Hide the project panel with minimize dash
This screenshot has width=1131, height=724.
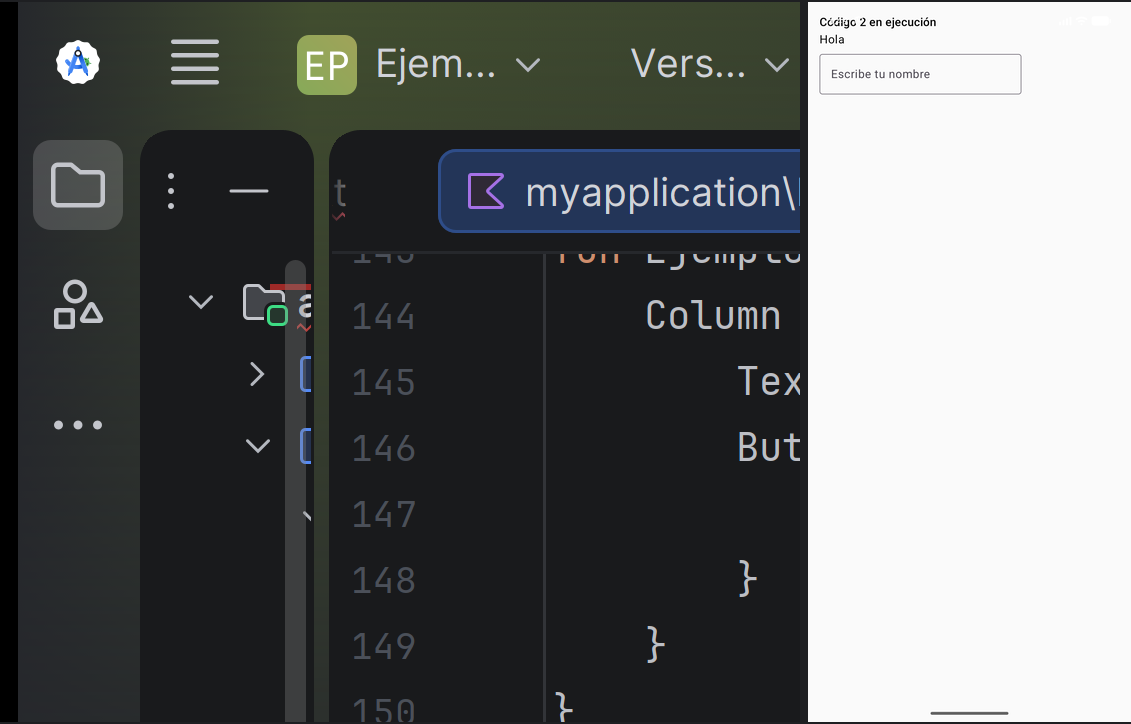pos(249,191)
